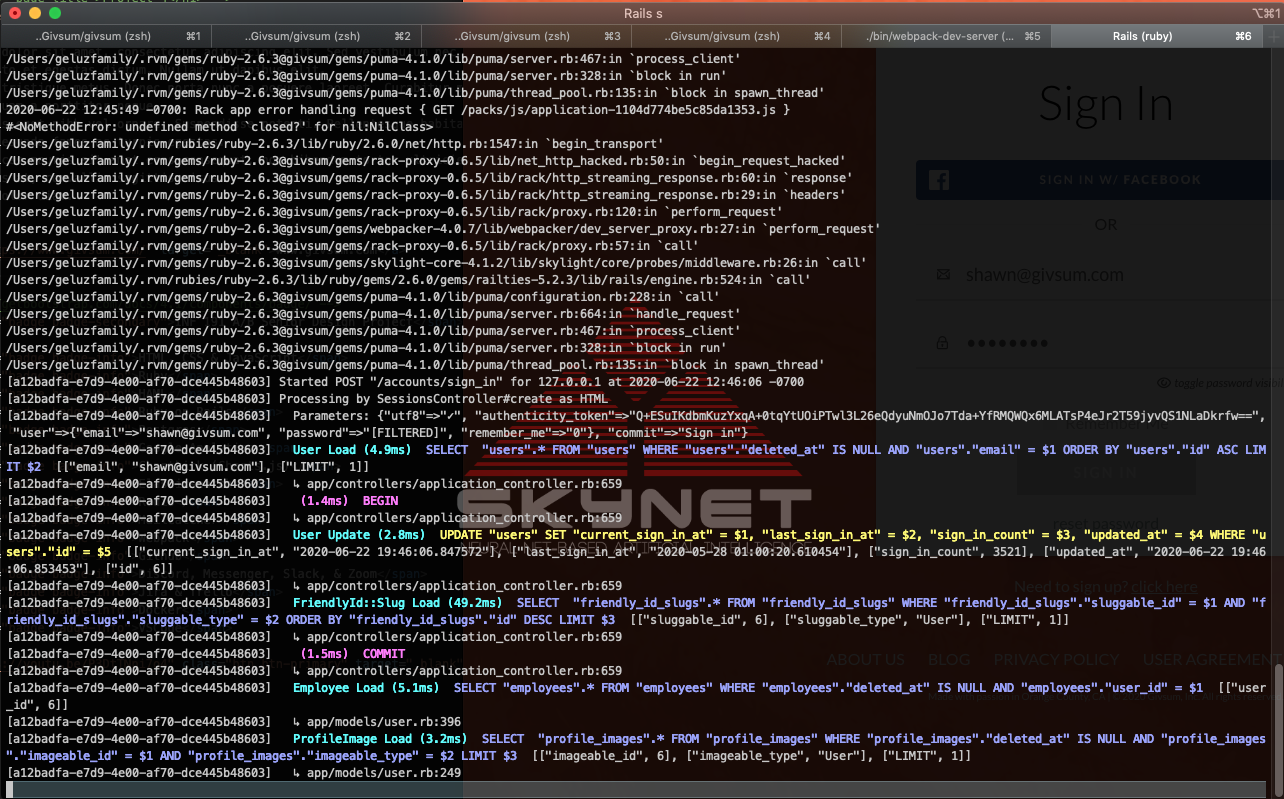
Task: Click the net/http.rb:1547 begin_transport line
Action: tap(334, 144)
